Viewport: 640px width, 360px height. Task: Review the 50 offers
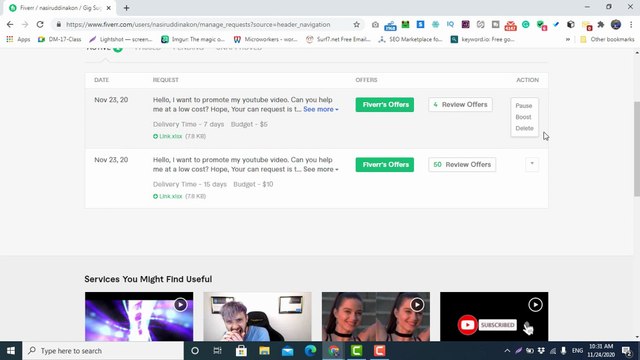[x=462, y=164]
